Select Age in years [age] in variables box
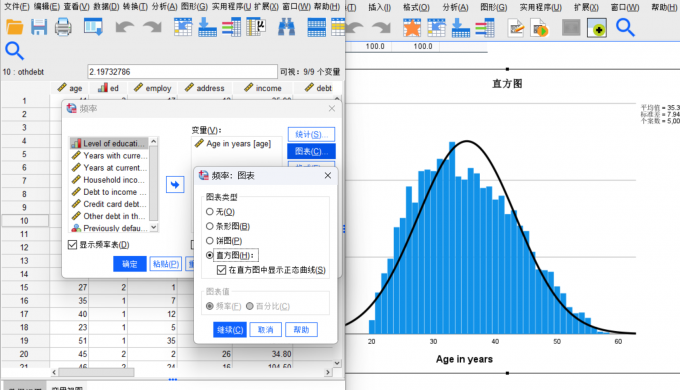Image resolution: width=680 pixels, height=390 pixels. [x=234, y=144]
